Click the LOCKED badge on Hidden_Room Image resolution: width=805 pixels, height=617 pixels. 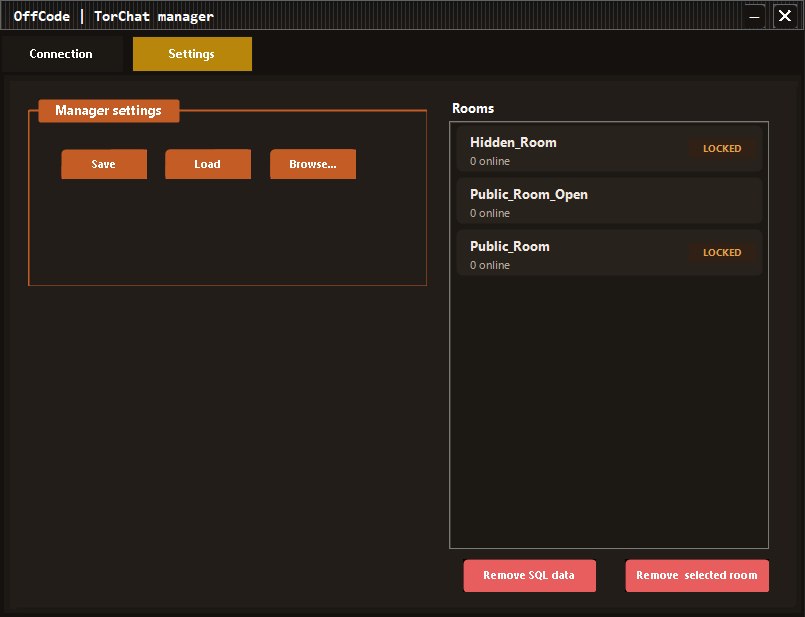click(722, 148)
